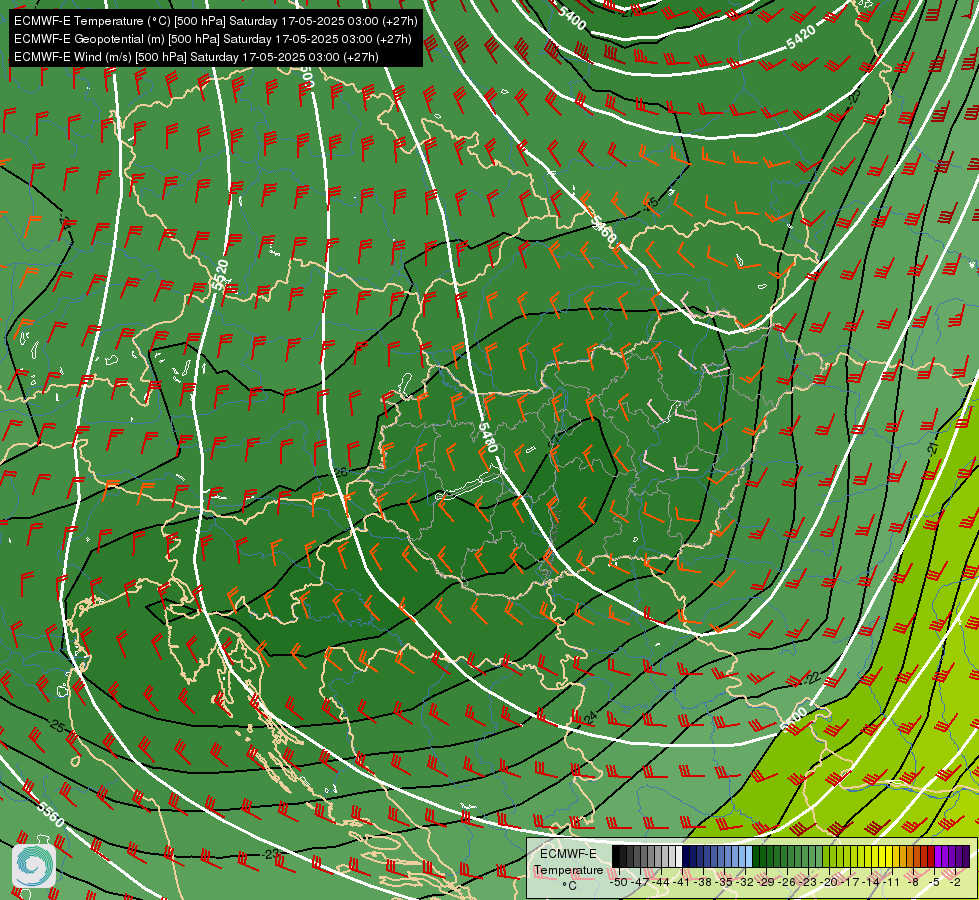Select the ECMWF-E Wind 500 hPa title line

pyautogui.click(x=196, y=57)
